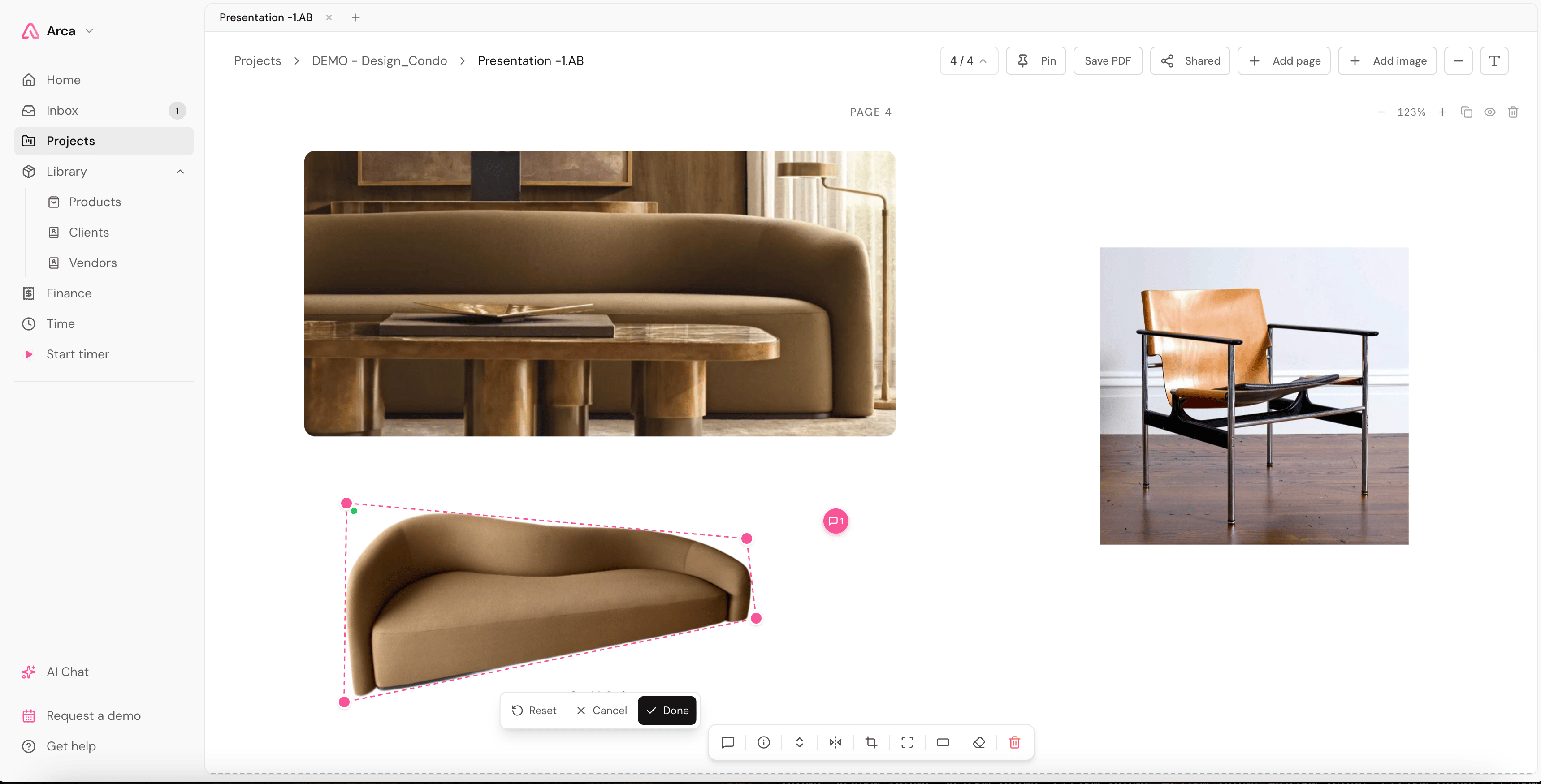Click the green rotation handle dot
The height and width of the screenshot is (784, 1541).
pyautogui.click(x=355, y=511)
